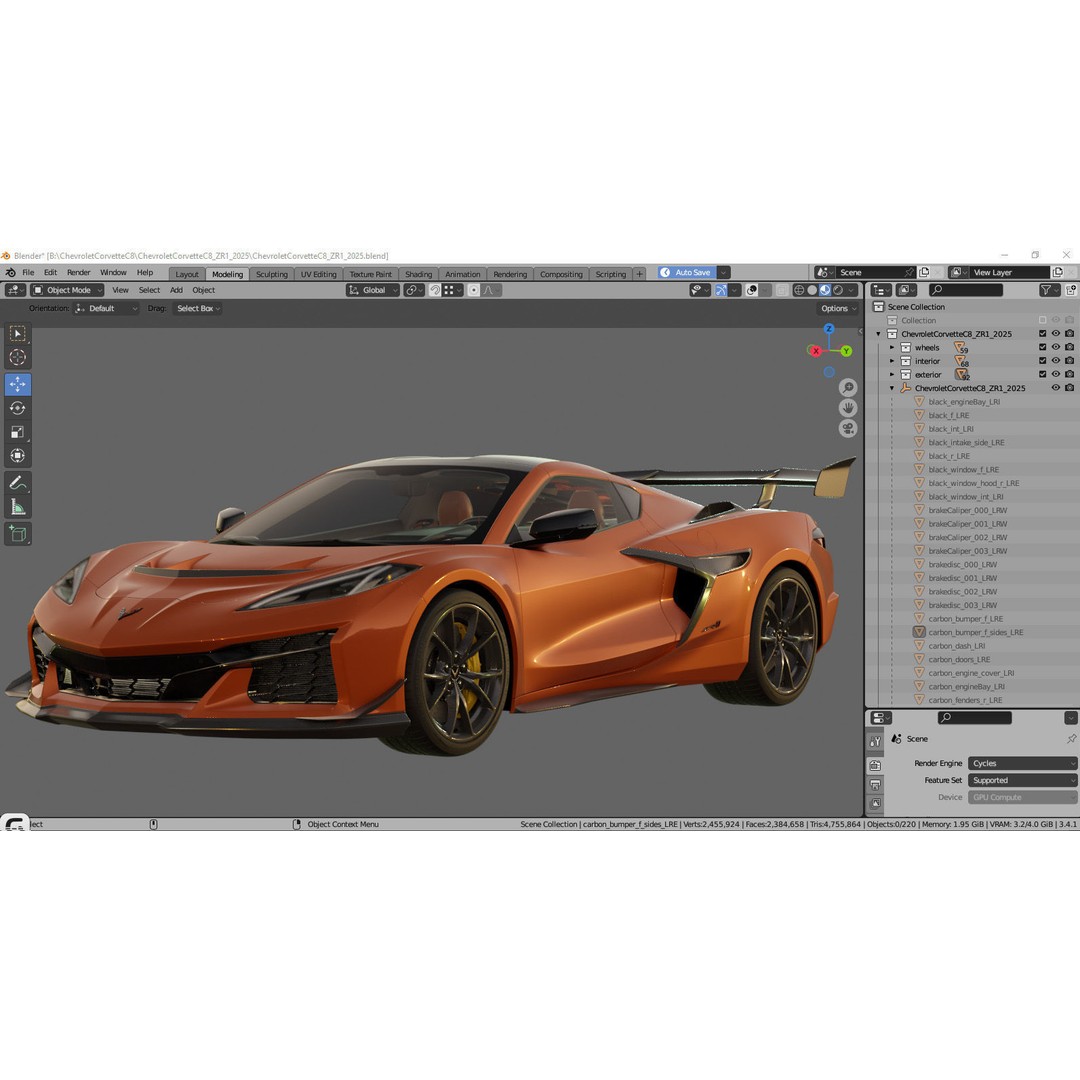Click the green Y axis on navigation gizmo
The height and width of the screenshot is (1080, 1080).
tap(846, 351)
